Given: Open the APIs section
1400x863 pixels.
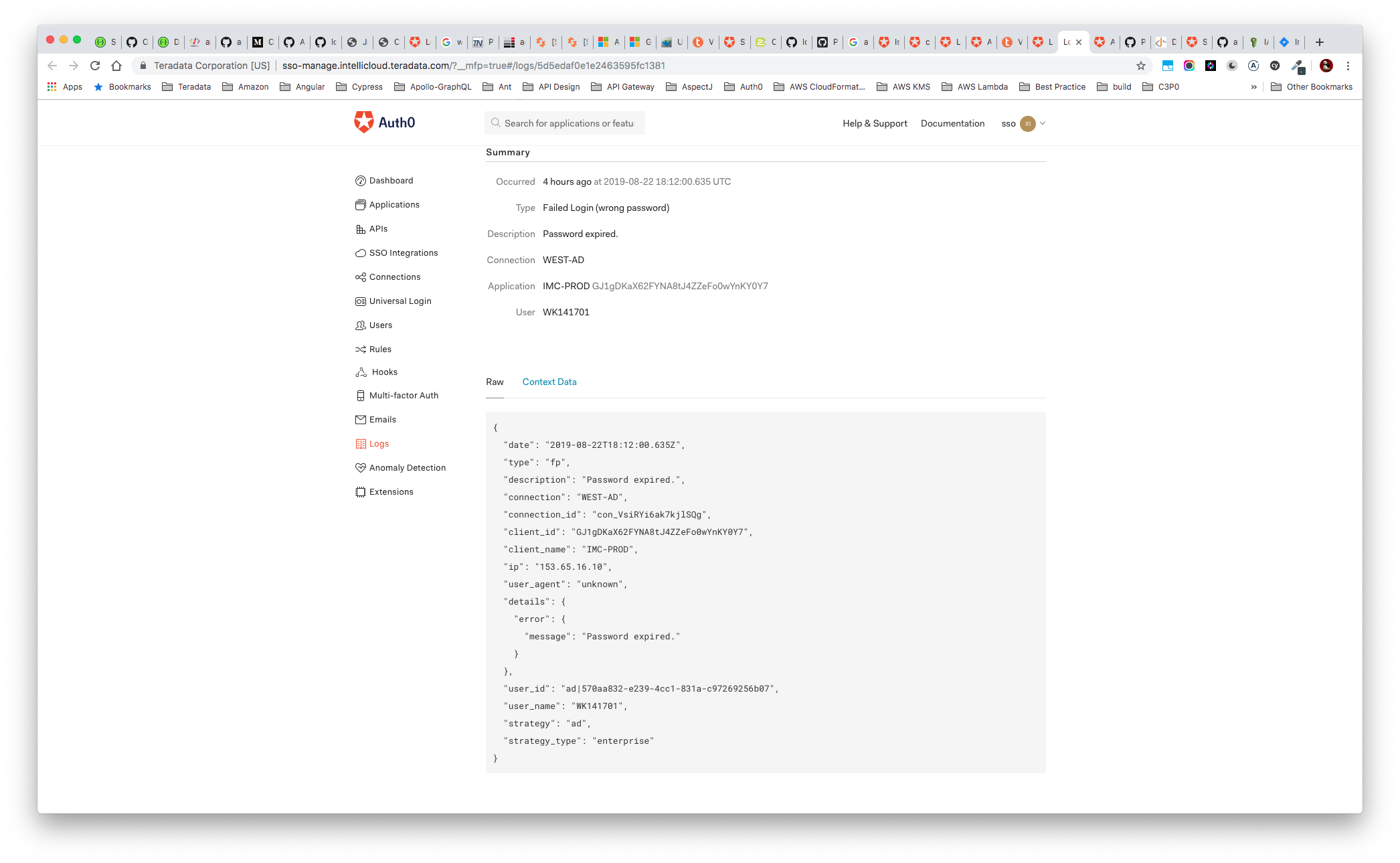Looking at the screenshot, I should pos(377,228).
